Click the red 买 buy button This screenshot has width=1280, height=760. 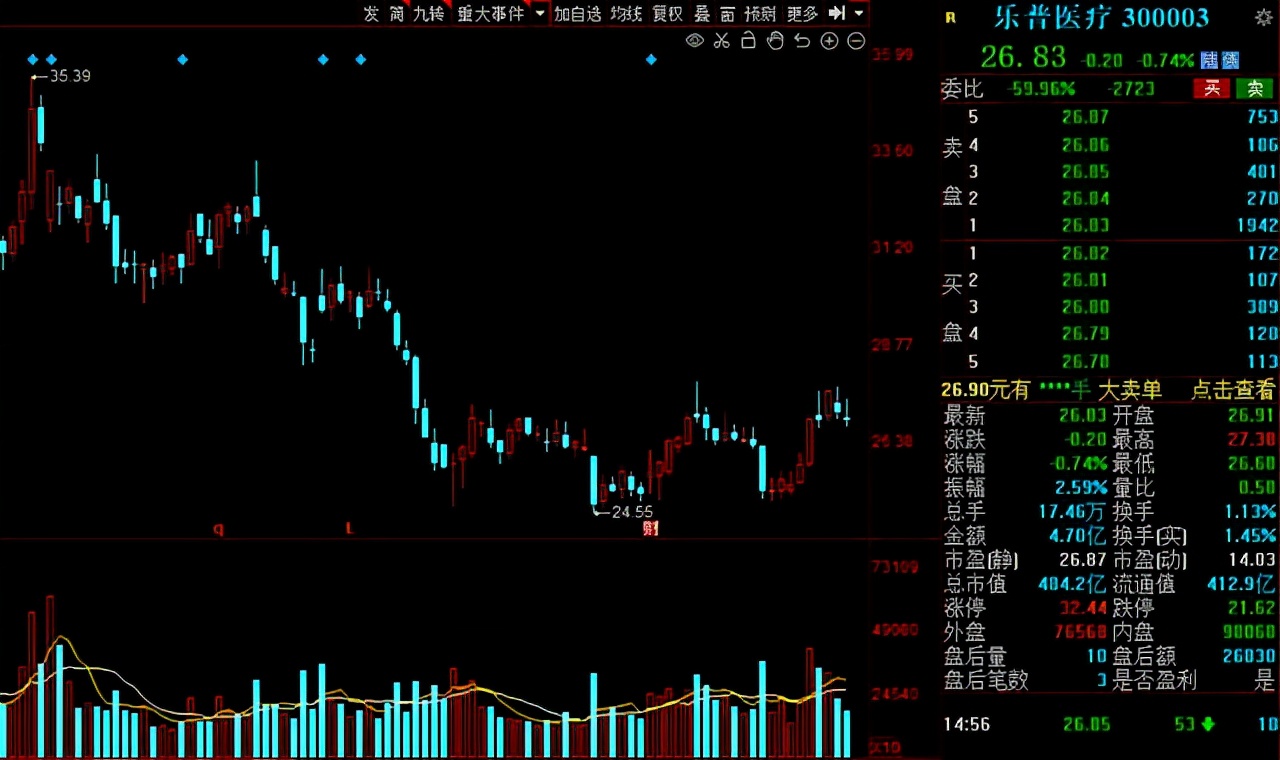[1211, 89]
